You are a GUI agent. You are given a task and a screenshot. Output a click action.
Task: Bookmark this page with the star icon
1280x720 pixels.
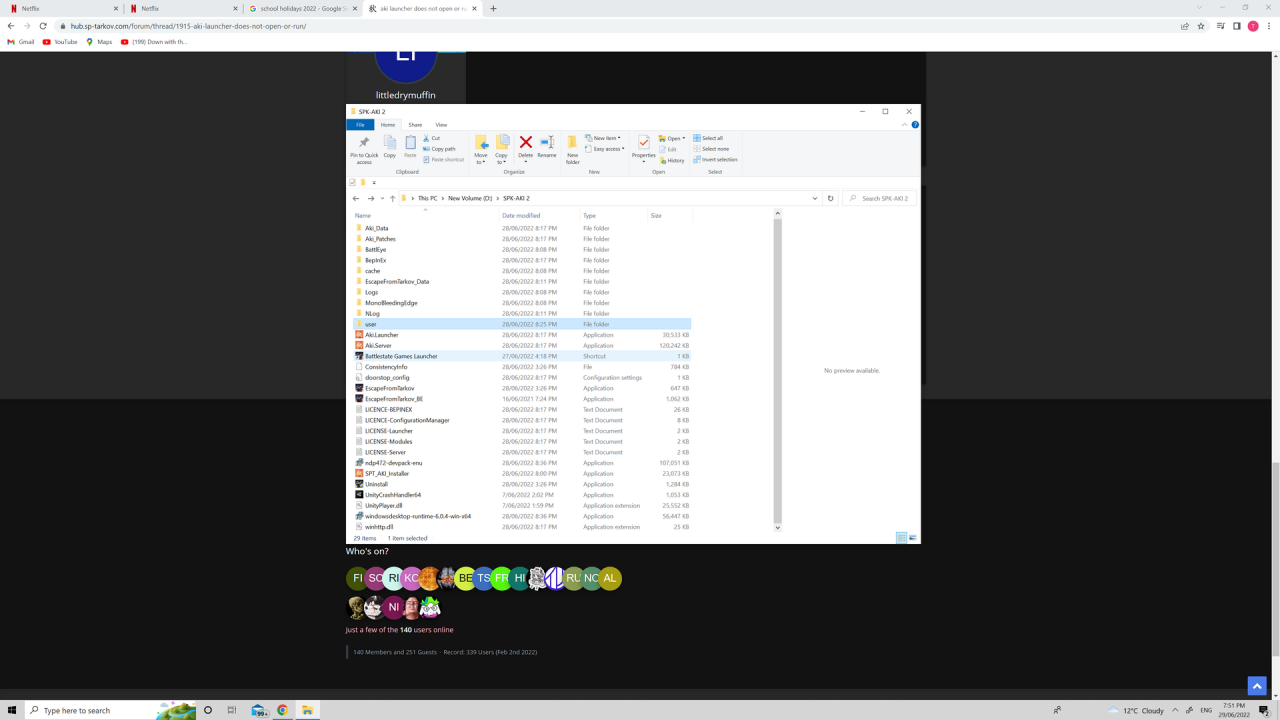click(1201, 26)
